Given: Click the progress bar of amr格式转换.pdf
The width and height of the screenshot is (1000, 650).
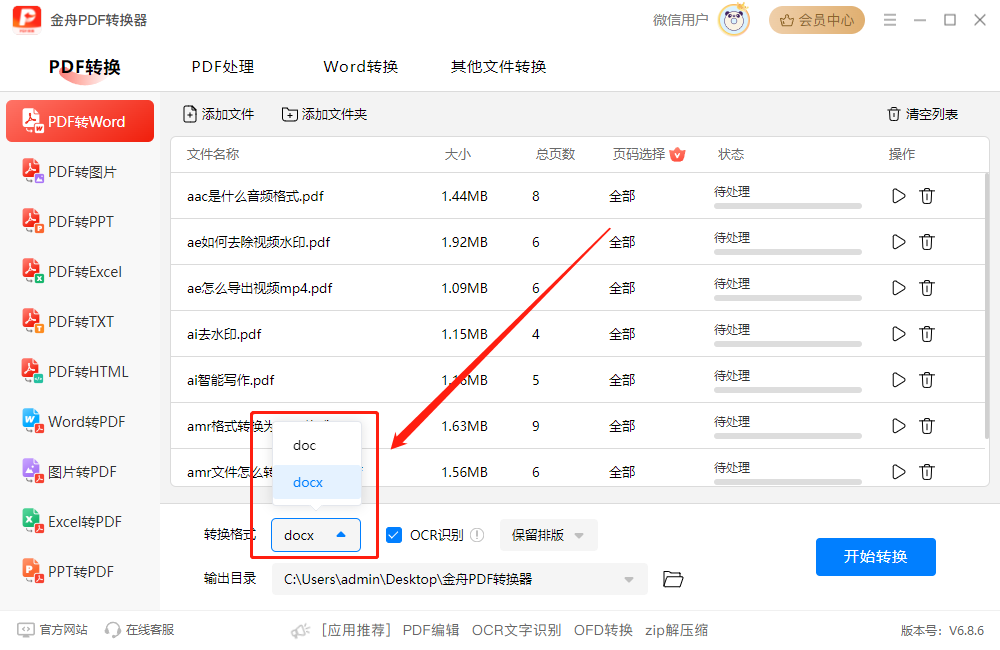Looking at the screenshot, I should (788, 434).
